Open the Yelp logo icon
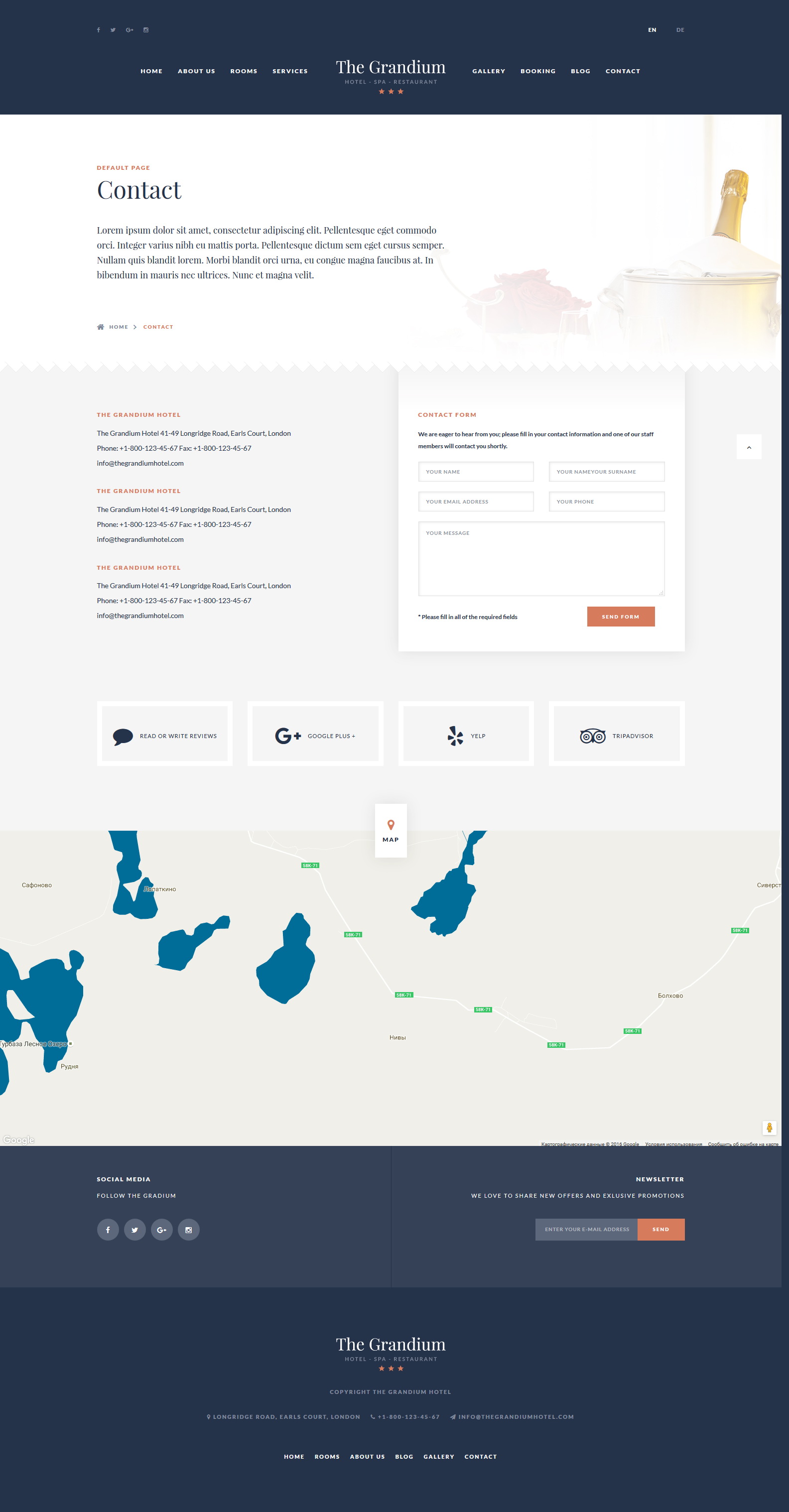The height and width of the screenshot is (1512, 789). coord(455,736)
